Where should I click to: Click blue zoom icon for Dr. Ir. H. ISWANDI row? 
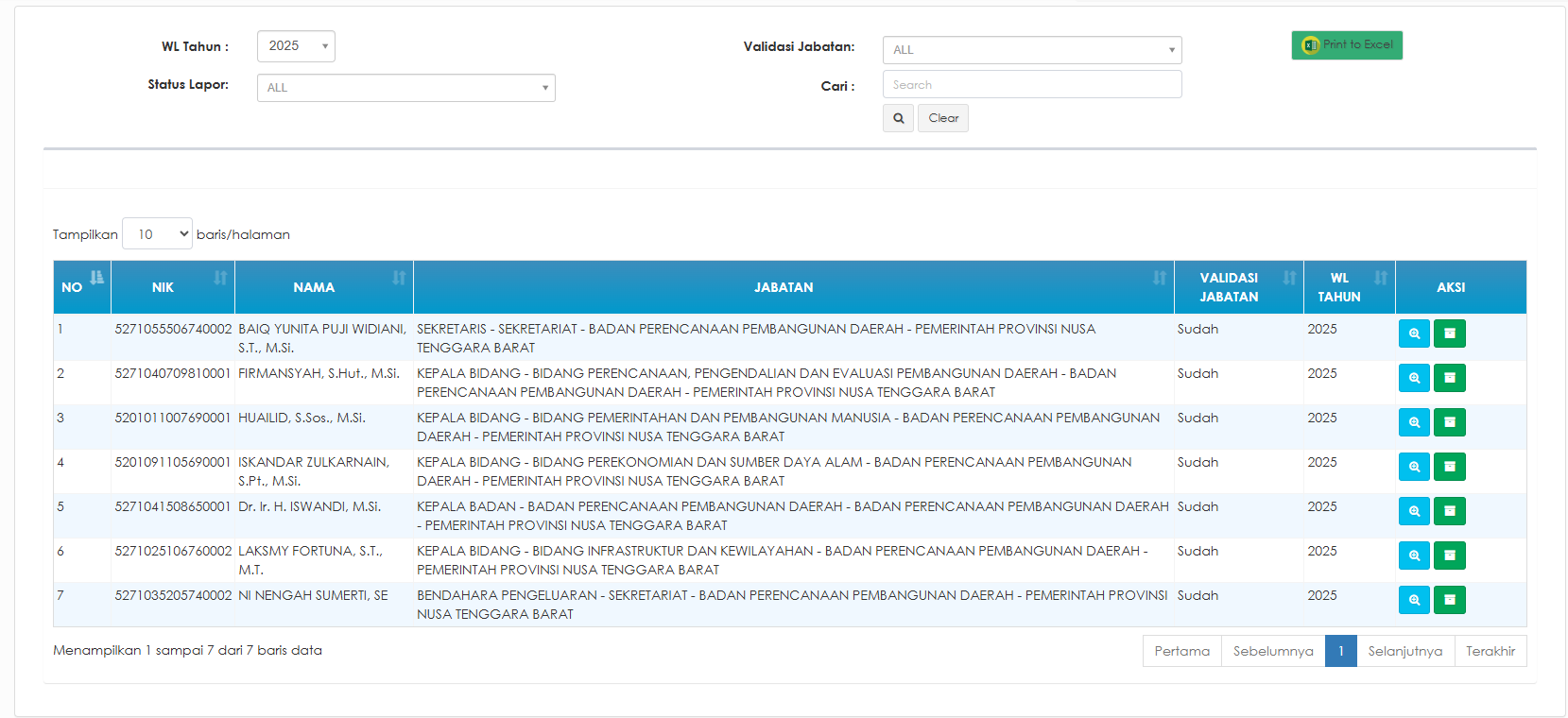point(1414,511)
